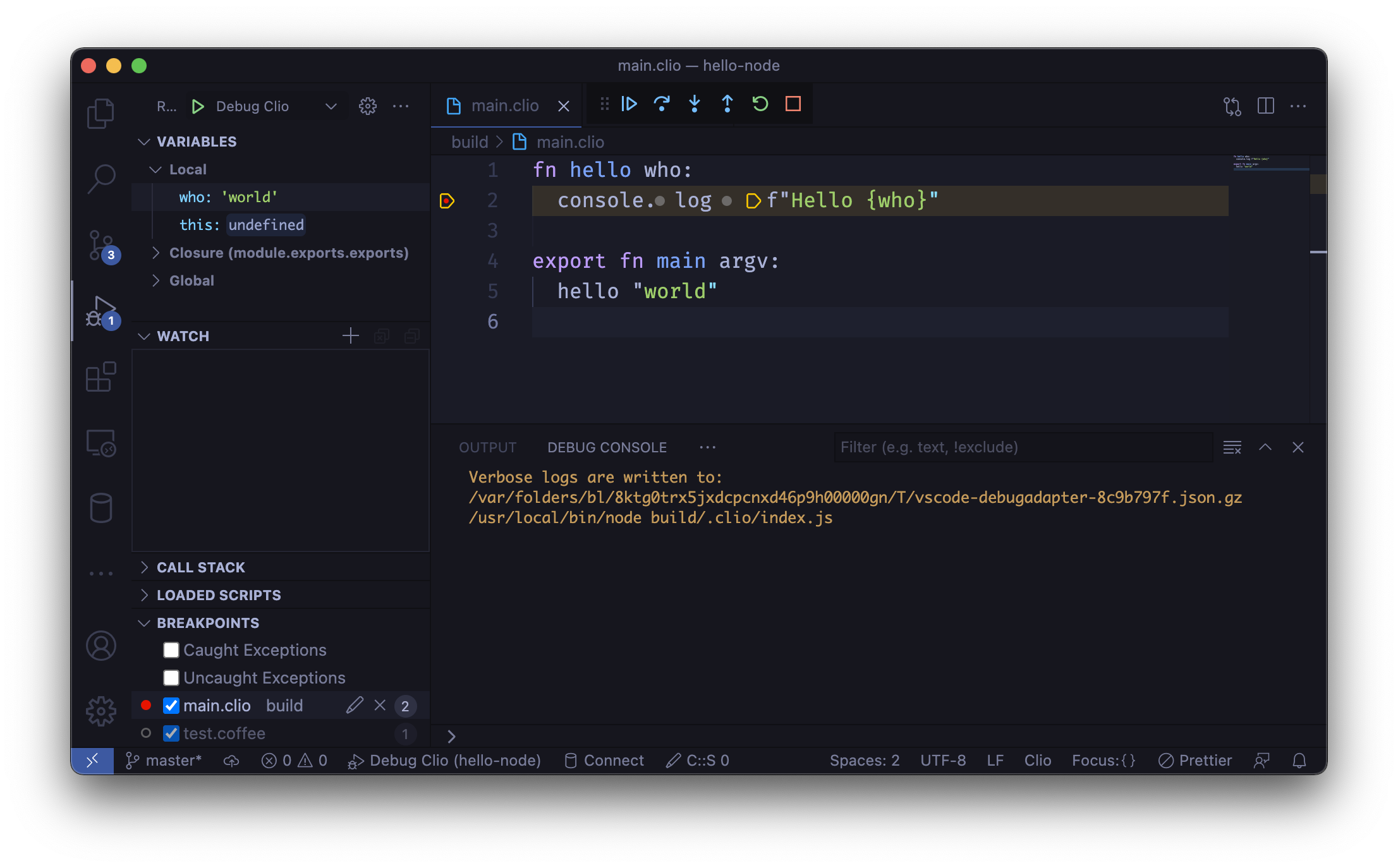Focus the debug console filter field
The image size is (1398, 868).
tap(1024, 447)
